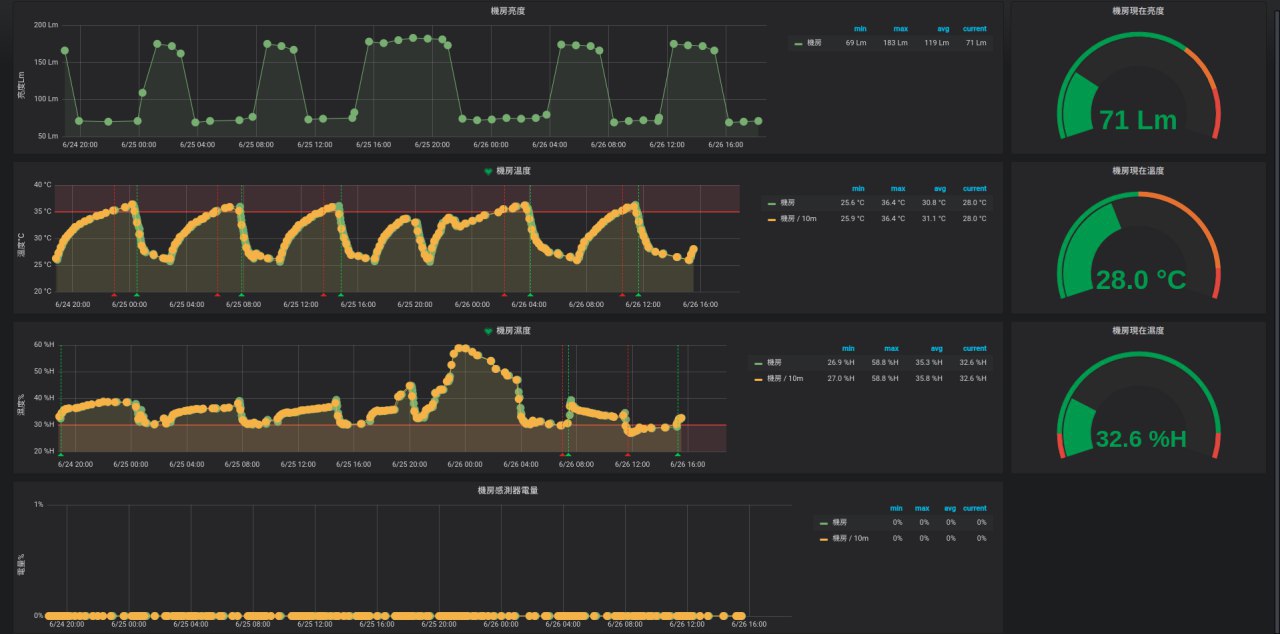Click the 40 °C y-axis label

pos(42,185)
